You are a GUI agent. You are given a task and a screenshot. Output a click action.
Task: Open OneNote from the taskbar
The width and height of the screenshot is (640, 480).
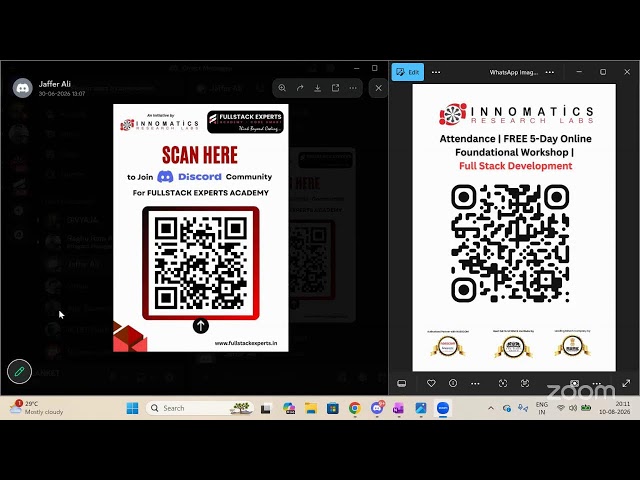click(398, 408)
